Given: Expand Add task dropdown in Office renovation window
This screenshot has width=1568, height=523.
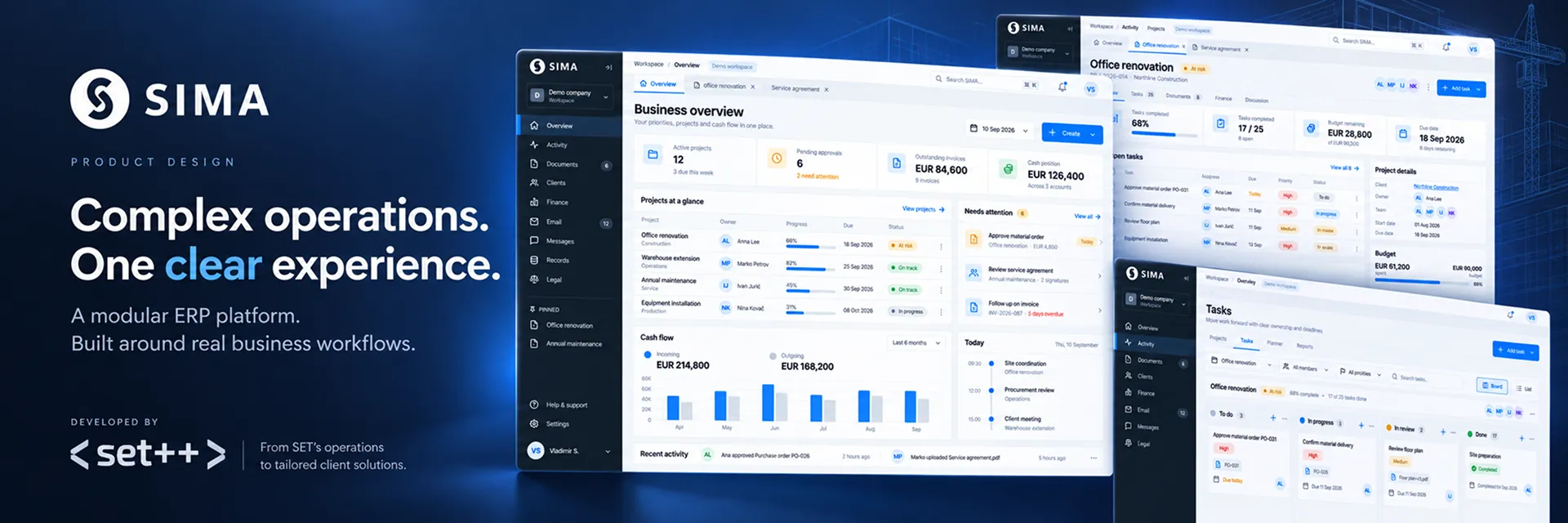Looking at the screenshot, I should click(1479, 89).
